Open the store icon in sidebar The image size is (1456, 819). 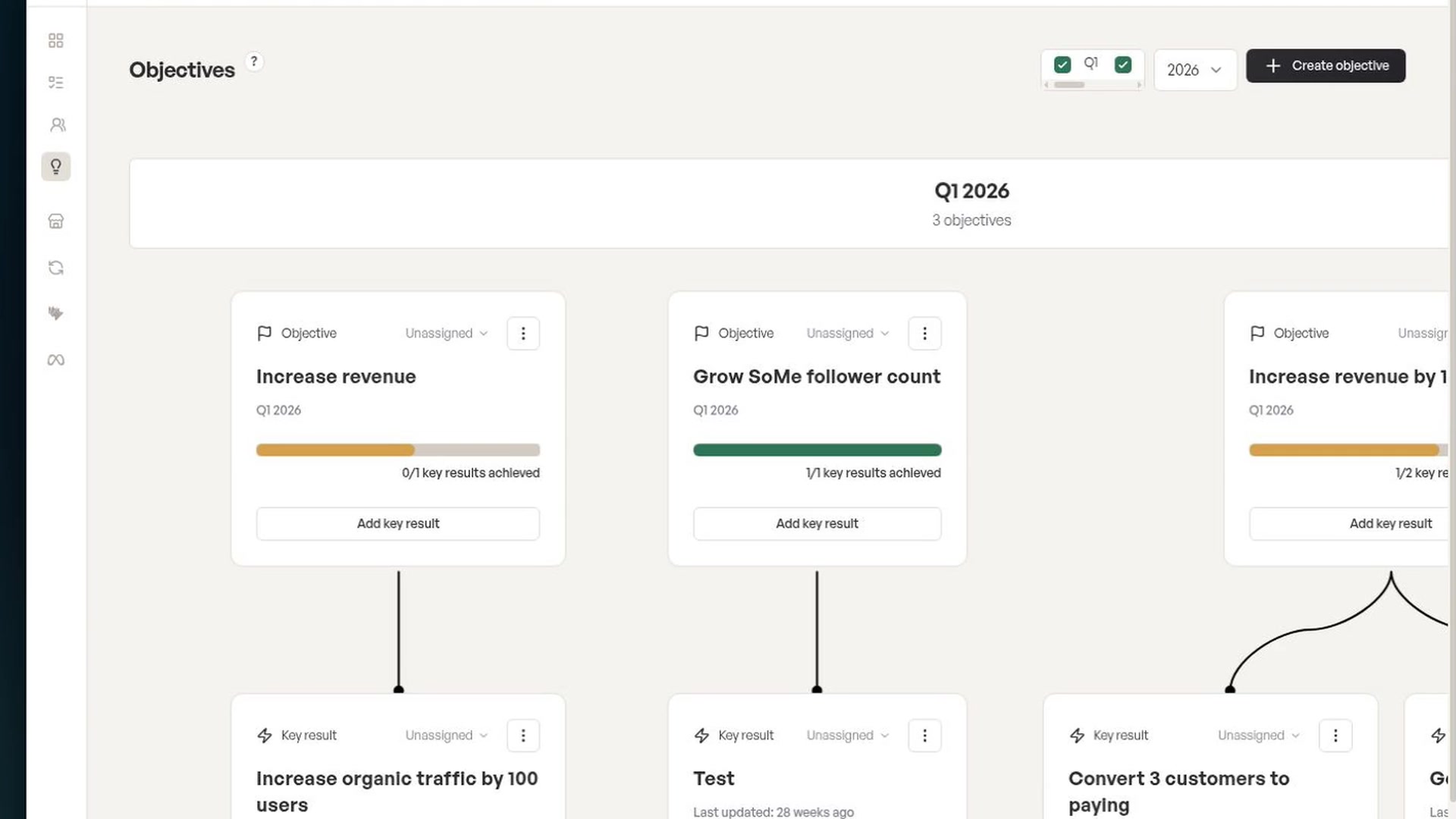click(x=55, y=221)
